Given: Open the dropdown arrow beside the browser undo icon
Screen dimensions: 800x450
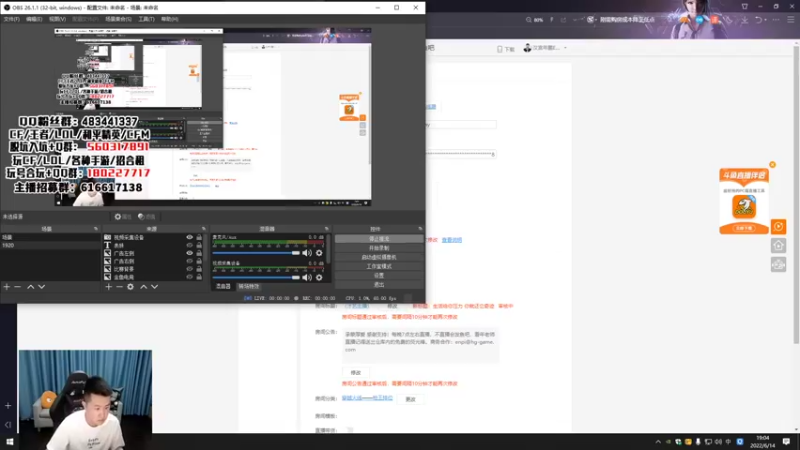Looking at the screenshot, I should click(765, 20).
